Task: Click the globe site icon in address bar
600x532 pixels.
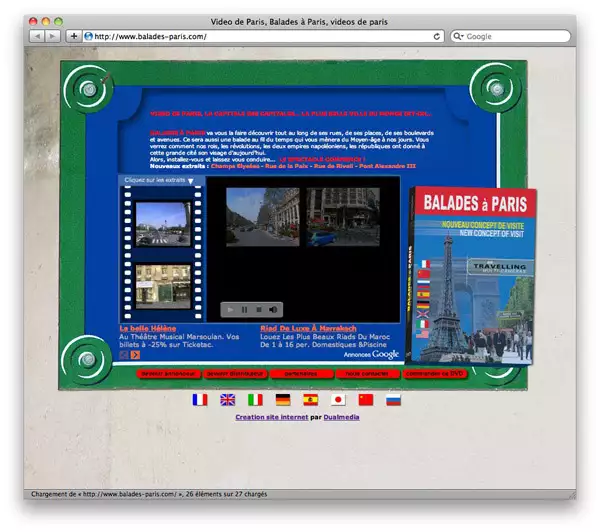Action: coord(88,36)
